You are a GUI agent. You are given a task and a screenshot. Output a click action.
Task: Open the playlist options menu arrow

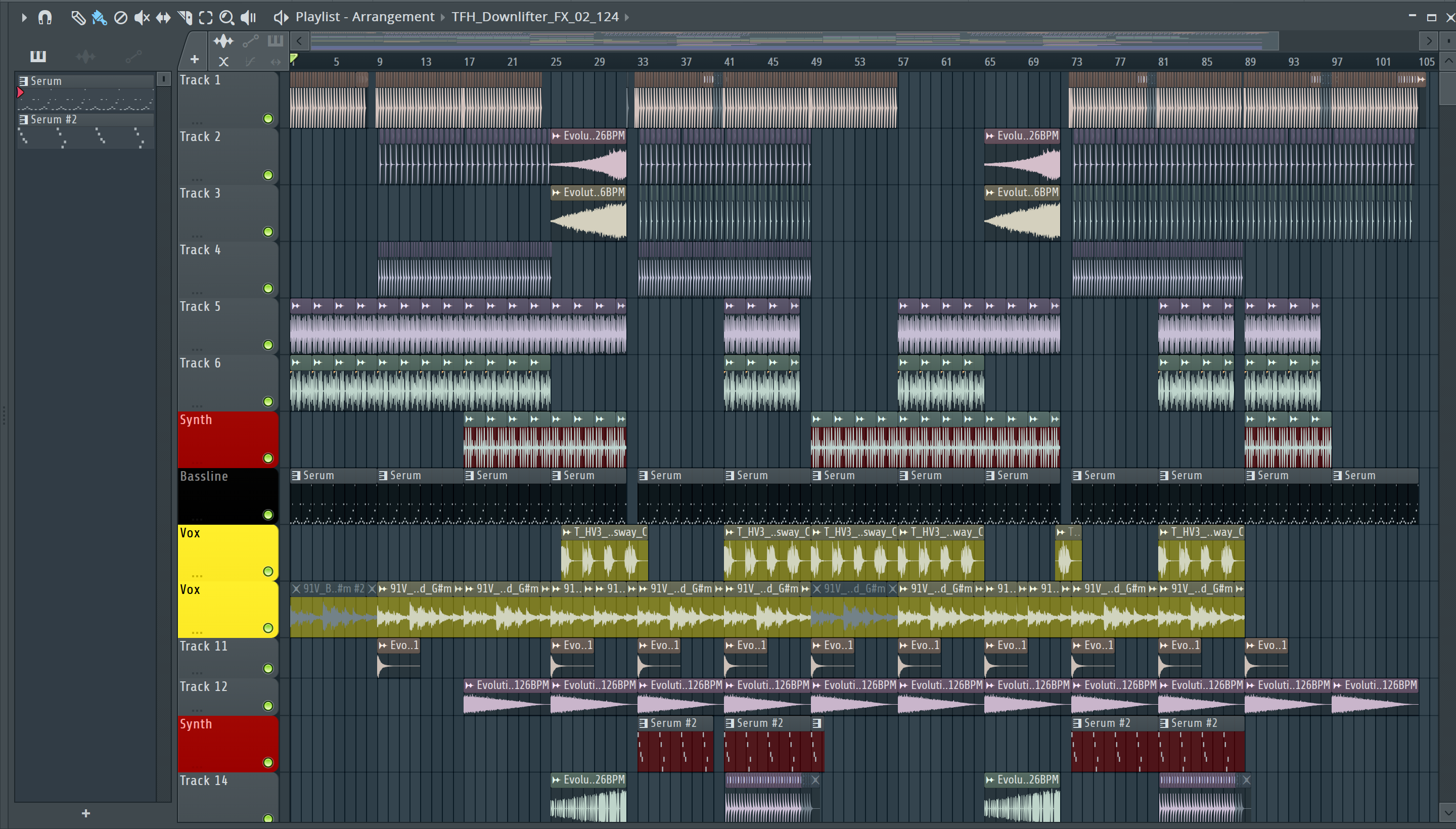pos(24,18)
